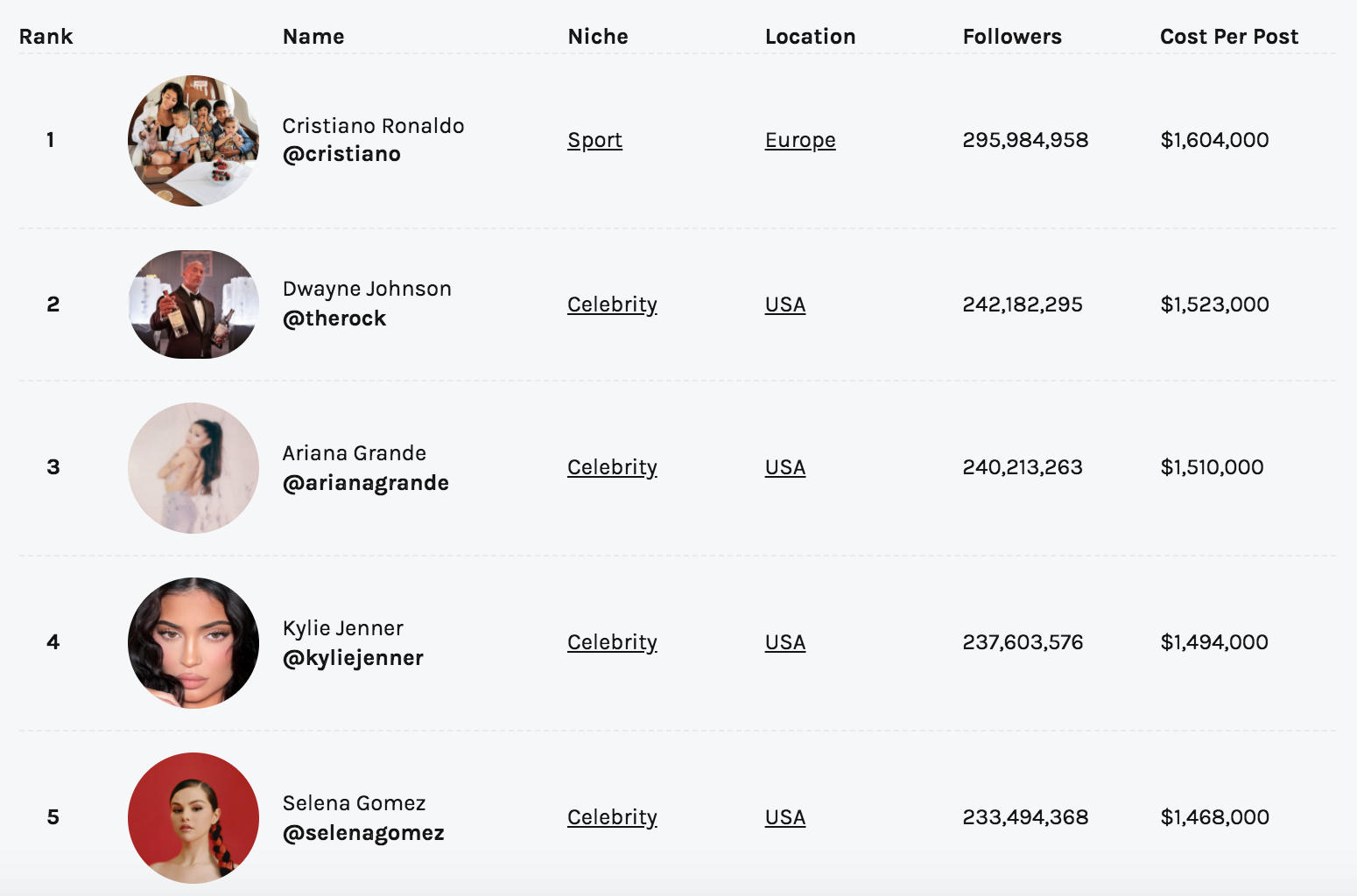Click the Followers column header

[x=1012, y=37]
